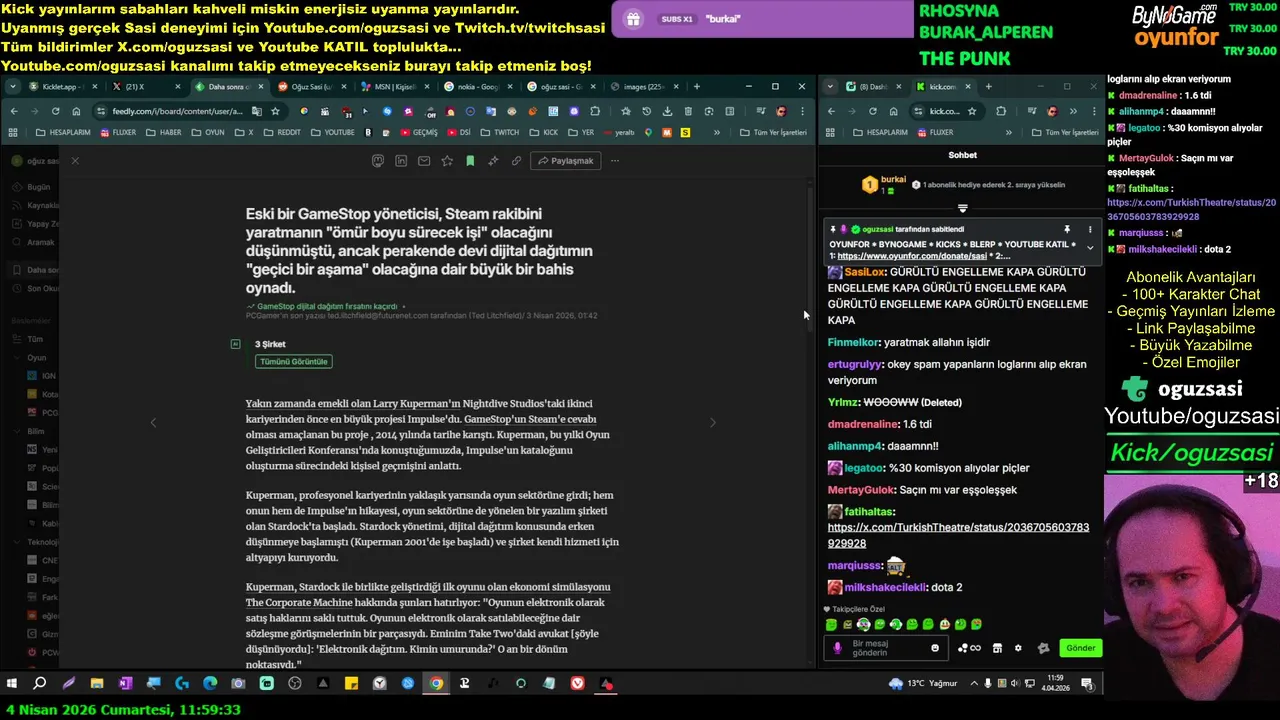Open notification center in system tray

[x=1087, y=684]
